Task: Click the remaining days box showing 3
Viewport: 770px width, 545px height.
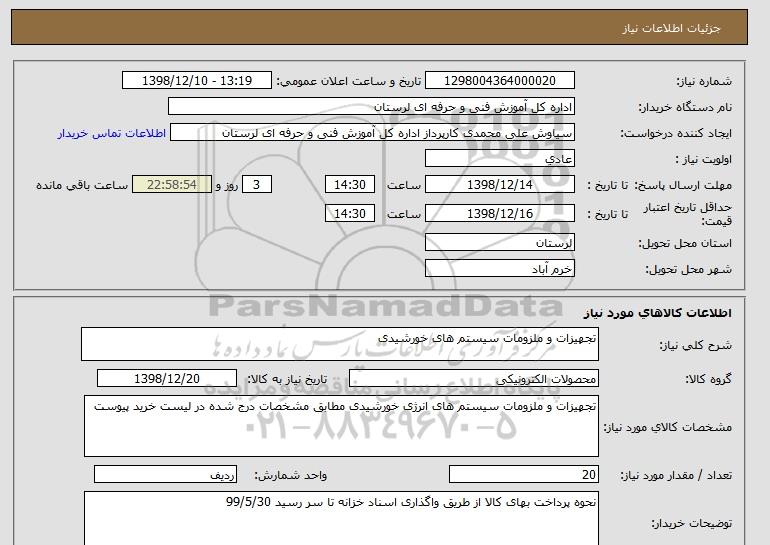Action: (256, 185)
